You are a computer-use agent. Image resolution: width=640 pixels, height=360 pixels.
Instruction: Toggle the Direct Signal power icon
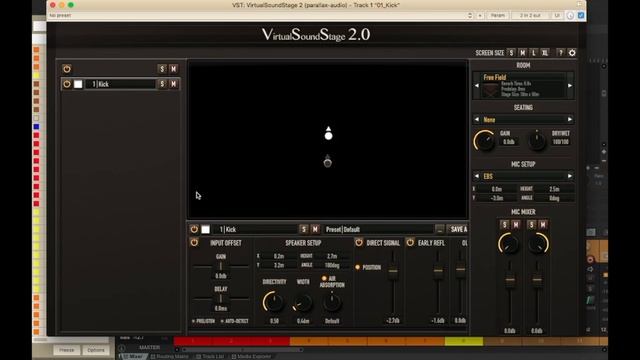coord(359,242)
